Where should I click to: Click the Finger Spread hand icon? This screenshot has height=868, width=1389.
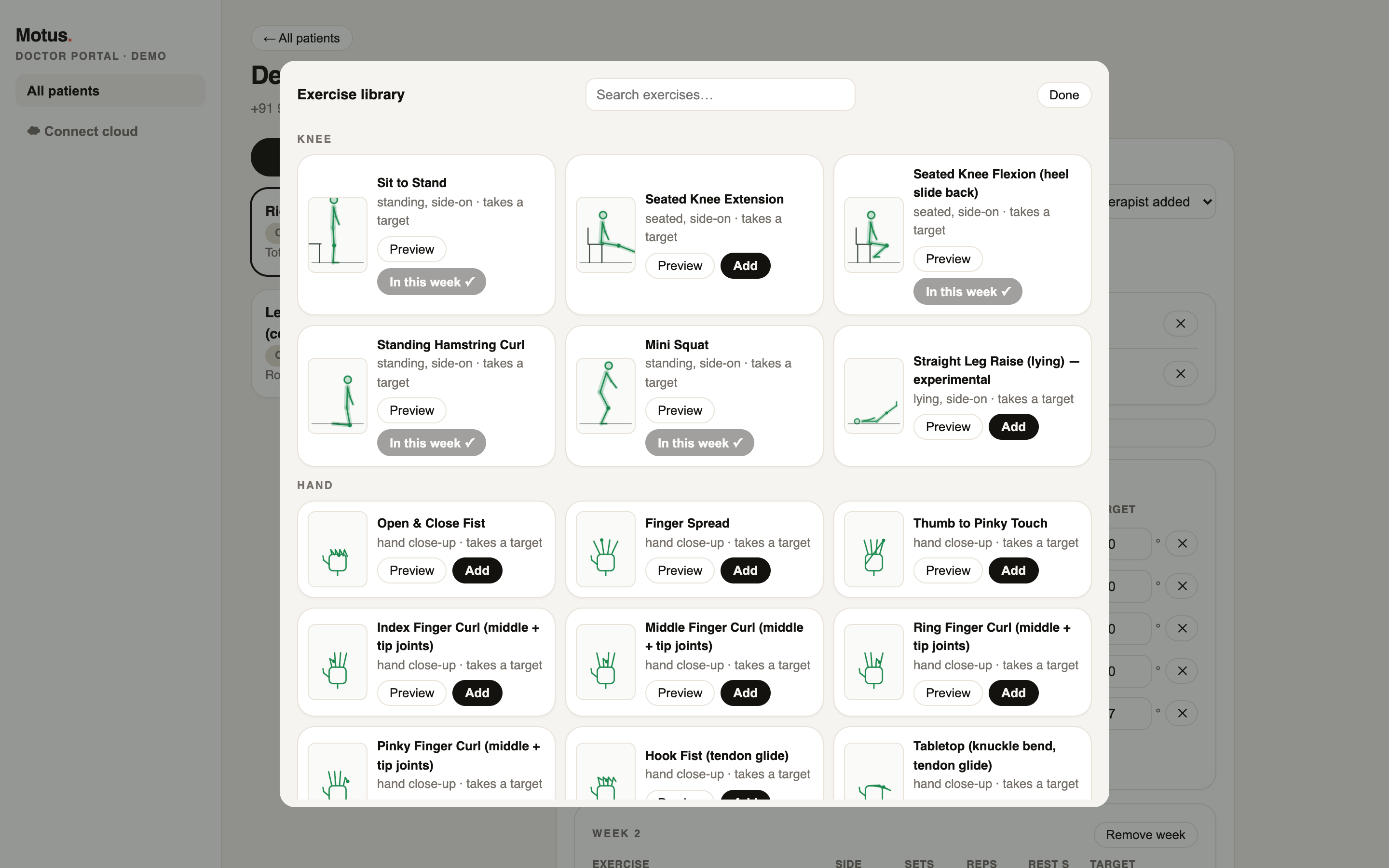coord(606,549)
